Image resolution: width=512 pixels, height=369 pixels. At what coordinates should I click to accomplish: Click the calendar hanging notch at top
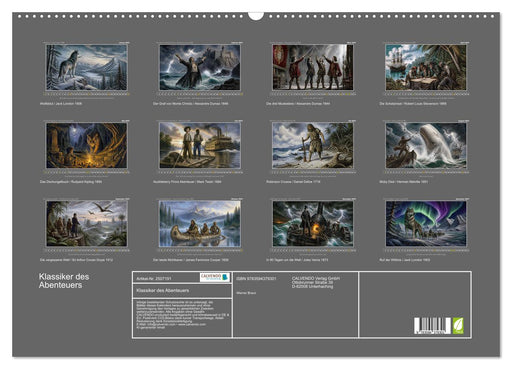(x=256, y=15)
